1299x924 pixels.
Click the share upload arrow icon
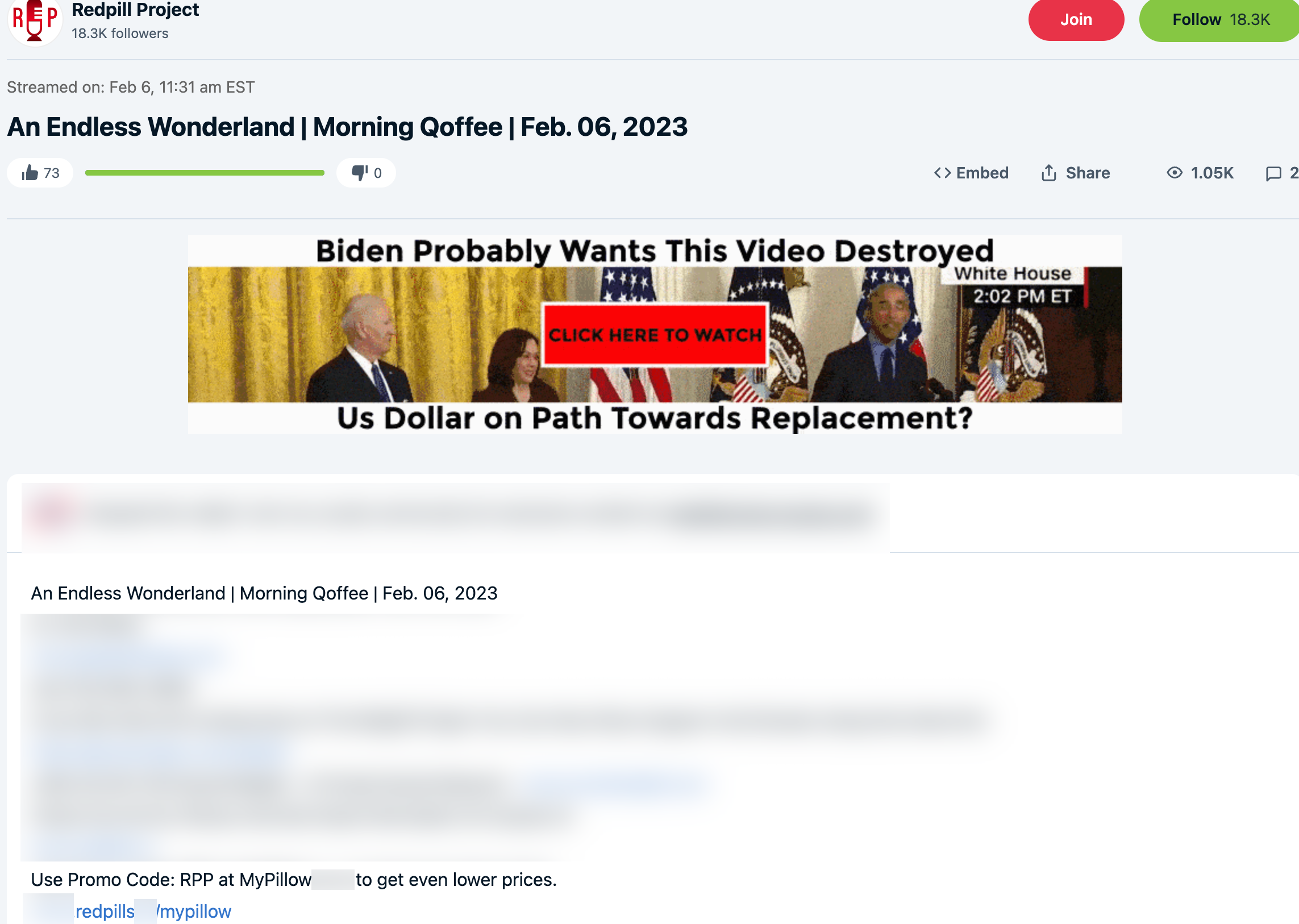(1048, 172)
